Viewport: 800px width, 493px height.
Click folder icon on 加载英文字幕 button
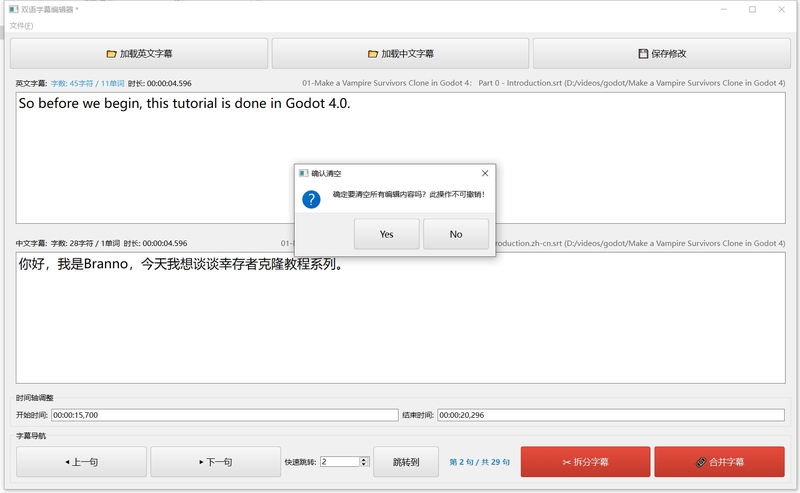111,54
